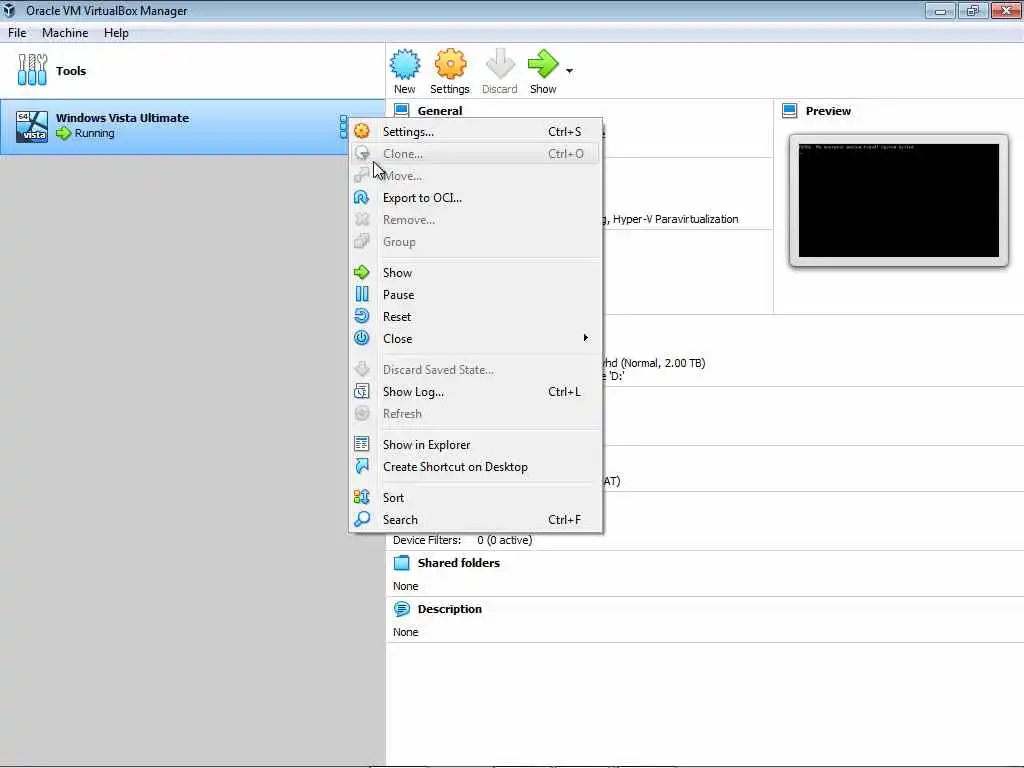Choose Export to OCI... menu entry
Viewport: 1024px width, 768px height.
[475, 198]
